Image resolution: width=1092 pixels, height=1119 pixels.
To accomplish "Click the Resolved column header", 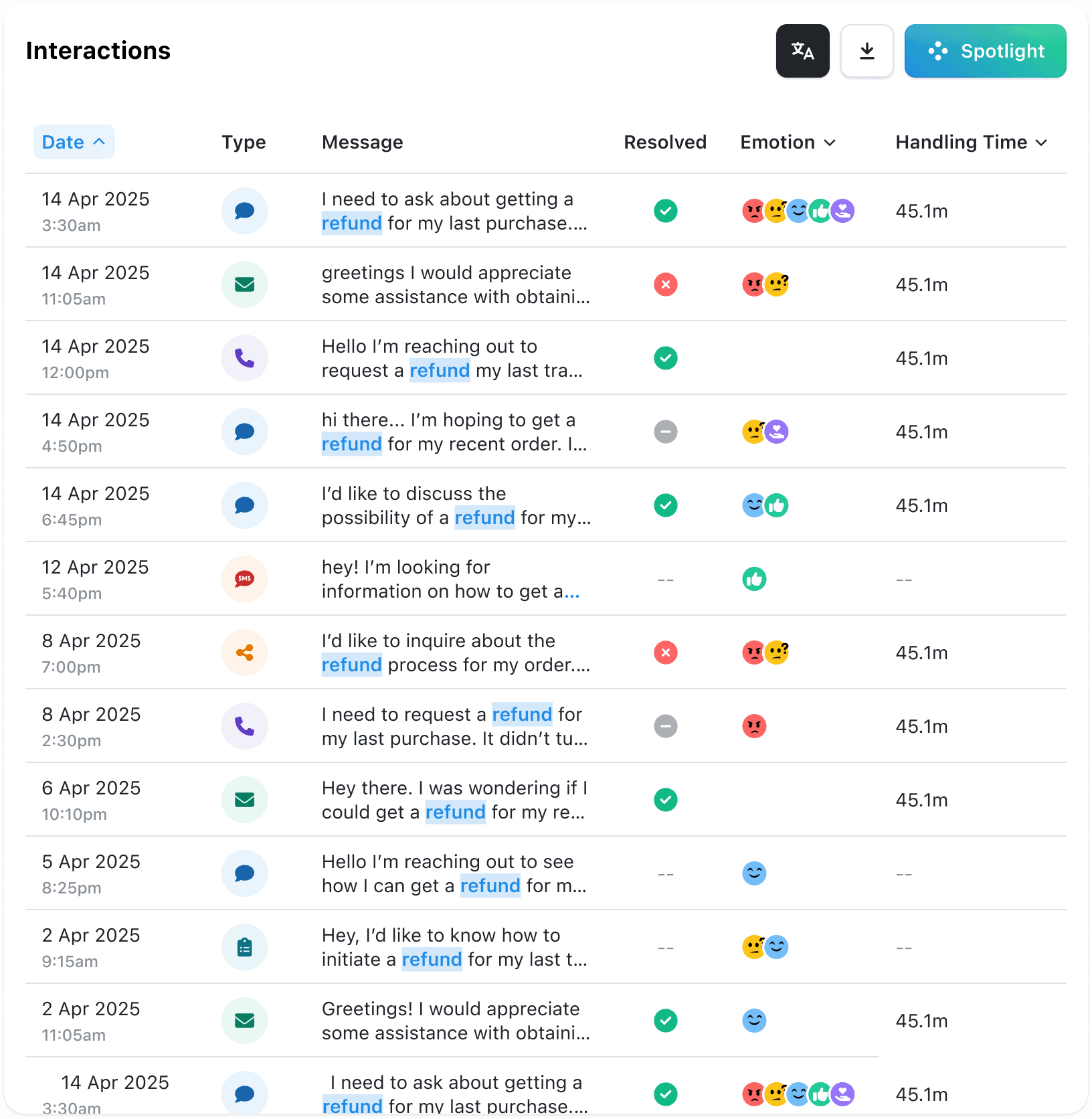I will [x=664, y=142].
